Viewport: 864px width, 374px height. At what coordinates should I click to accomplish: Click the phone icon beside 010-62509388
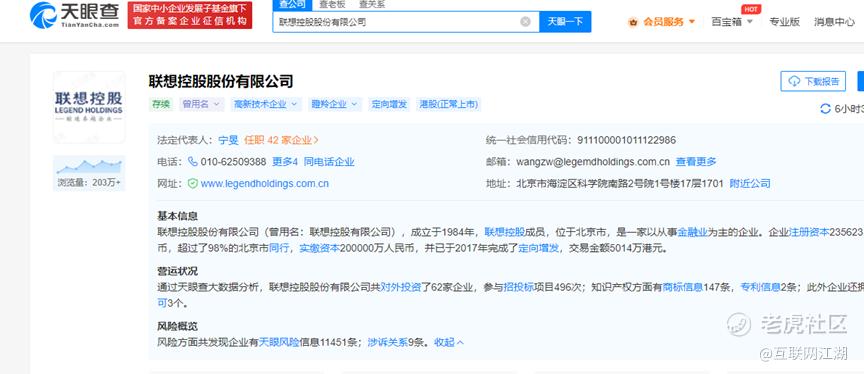(x=193, y=161)
